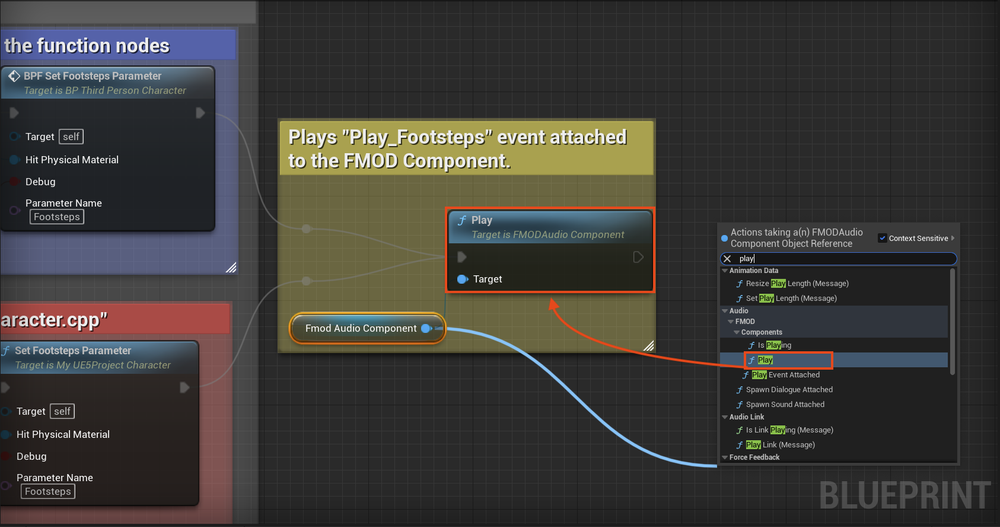Click the resize handle of the blue comment box

232,268
